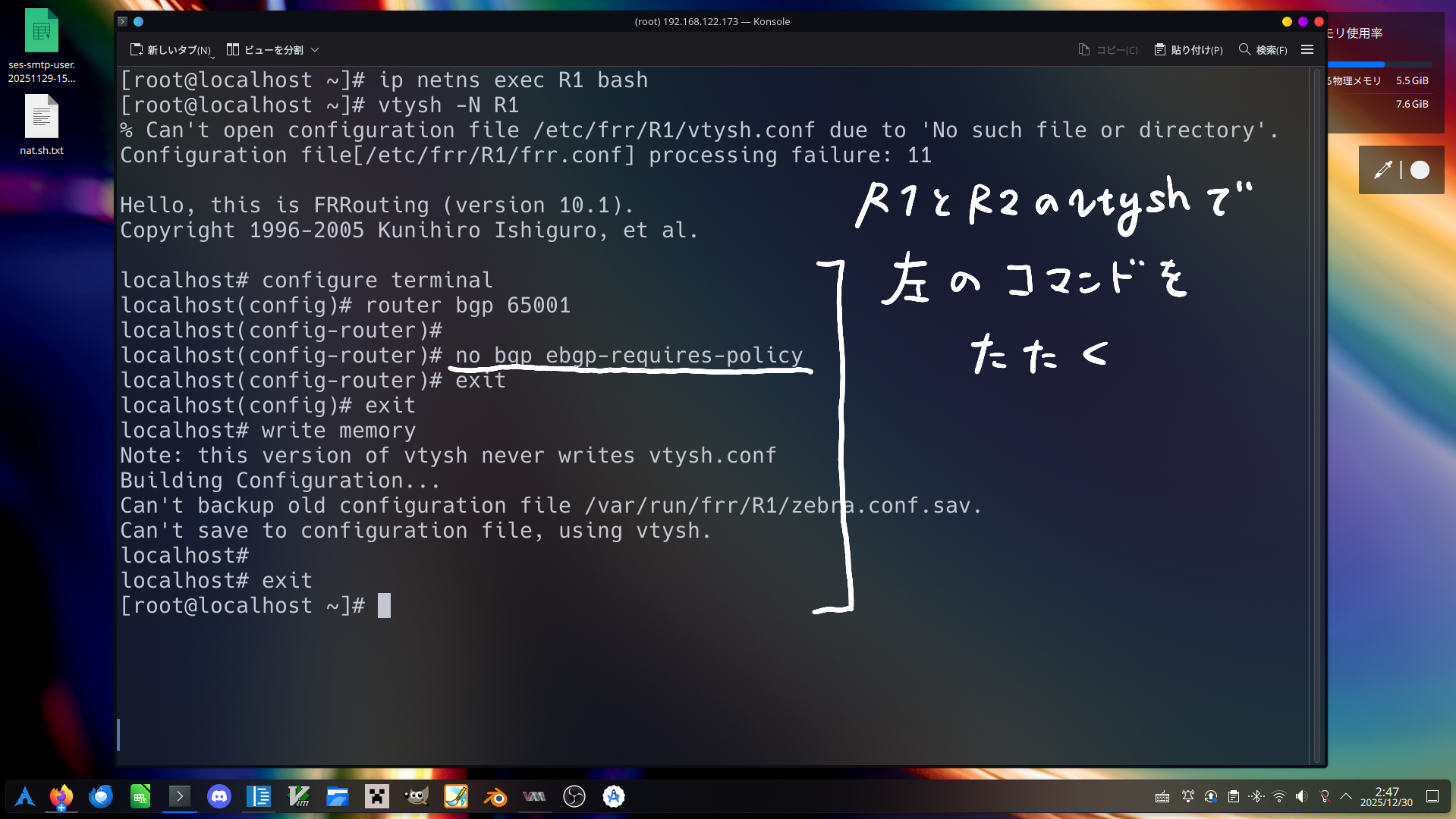Screen dimensions: 1456x819
Task: Launch Firefox from the taskbar
Action: 61,796
